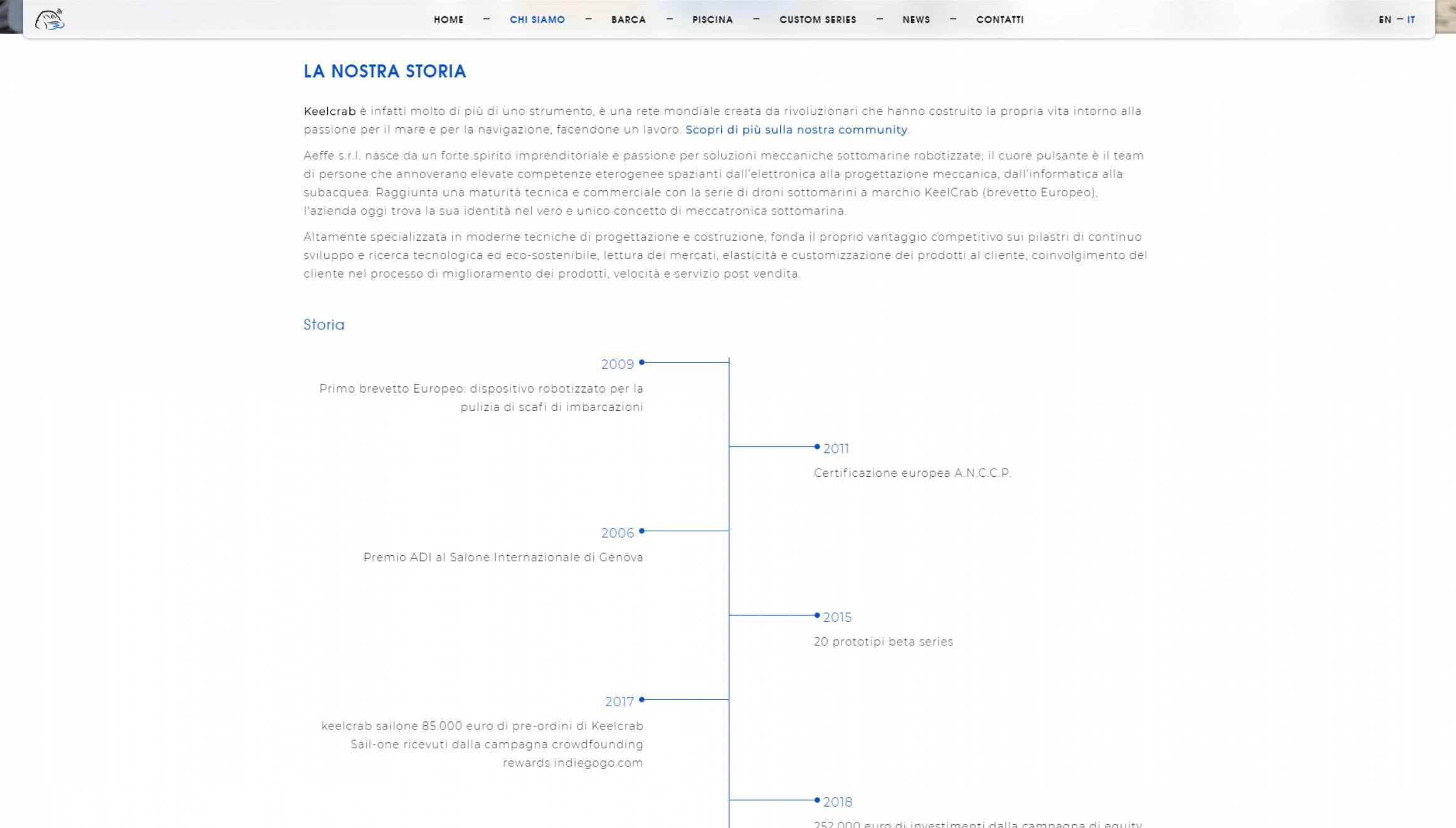Go to the BARCA section

[x=628, y=19]
